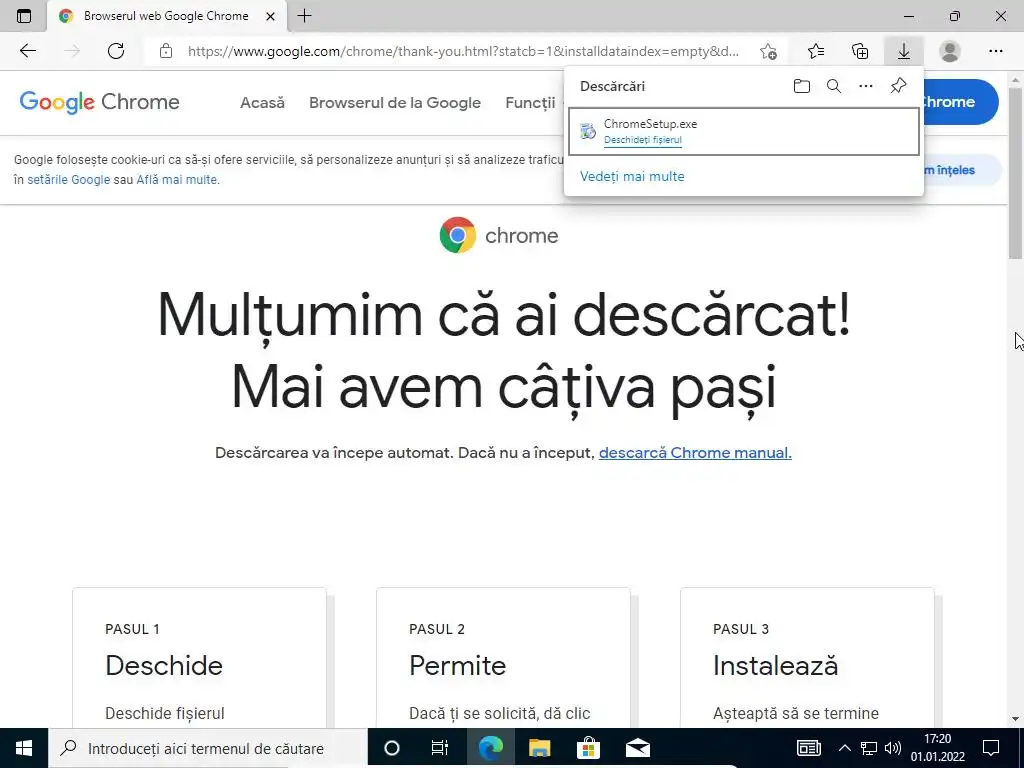Click the blue Chrome download button

tap(959, 102)
